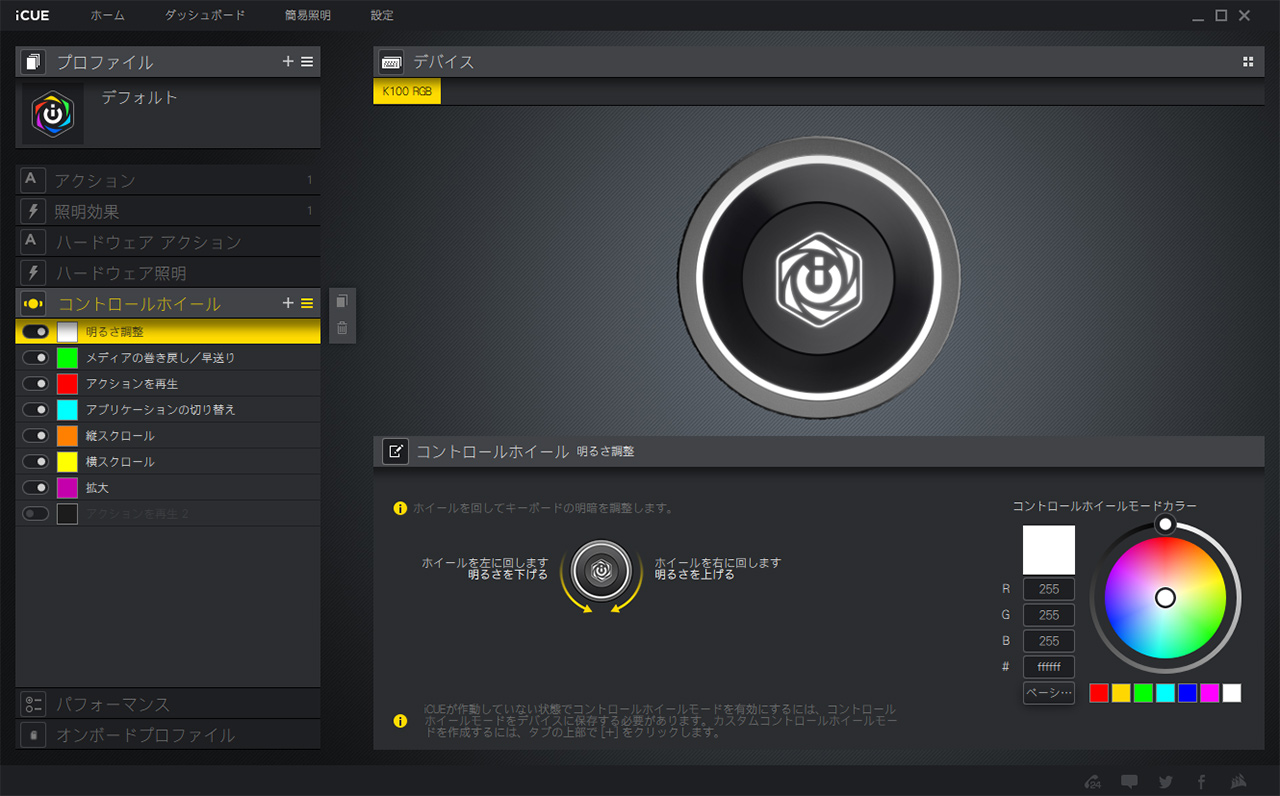Expand the パフォーマンス section
Image resolution: width=1280 pixels, height=796 pixels.
coord(168,704)
